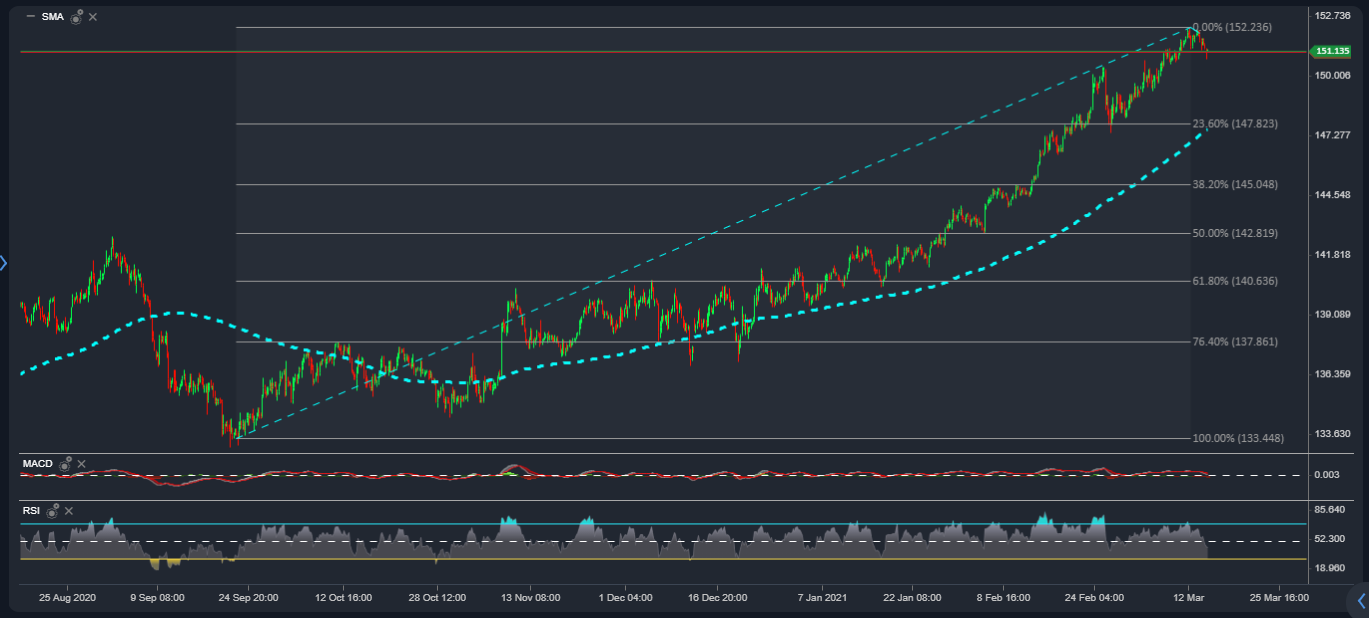This screenshot has width=1369, height=618.
Task: Select the MACD indicator label
Action: [38, 464]
